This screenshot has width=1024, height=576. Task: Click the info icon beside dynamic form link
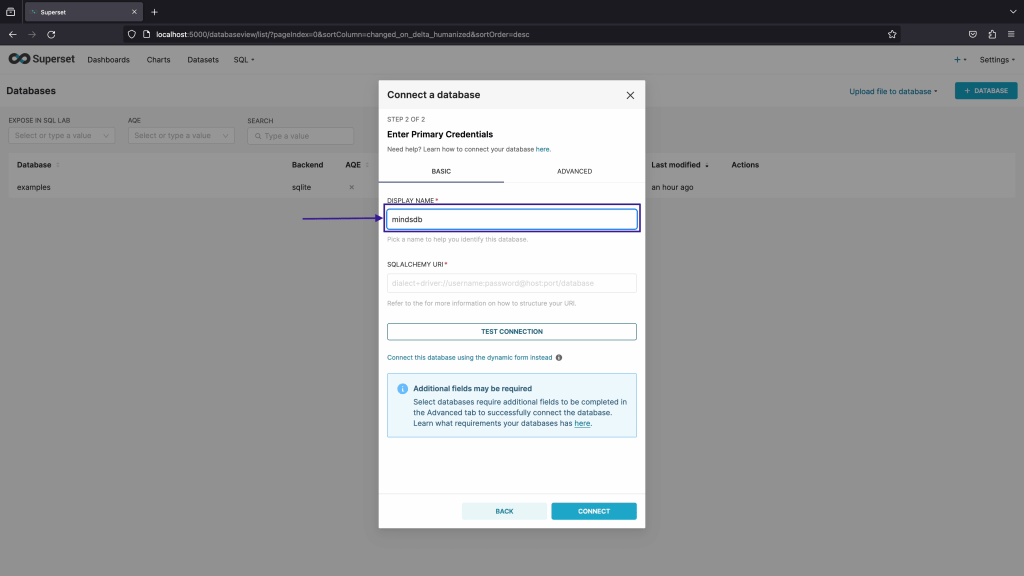coord(559,357)
